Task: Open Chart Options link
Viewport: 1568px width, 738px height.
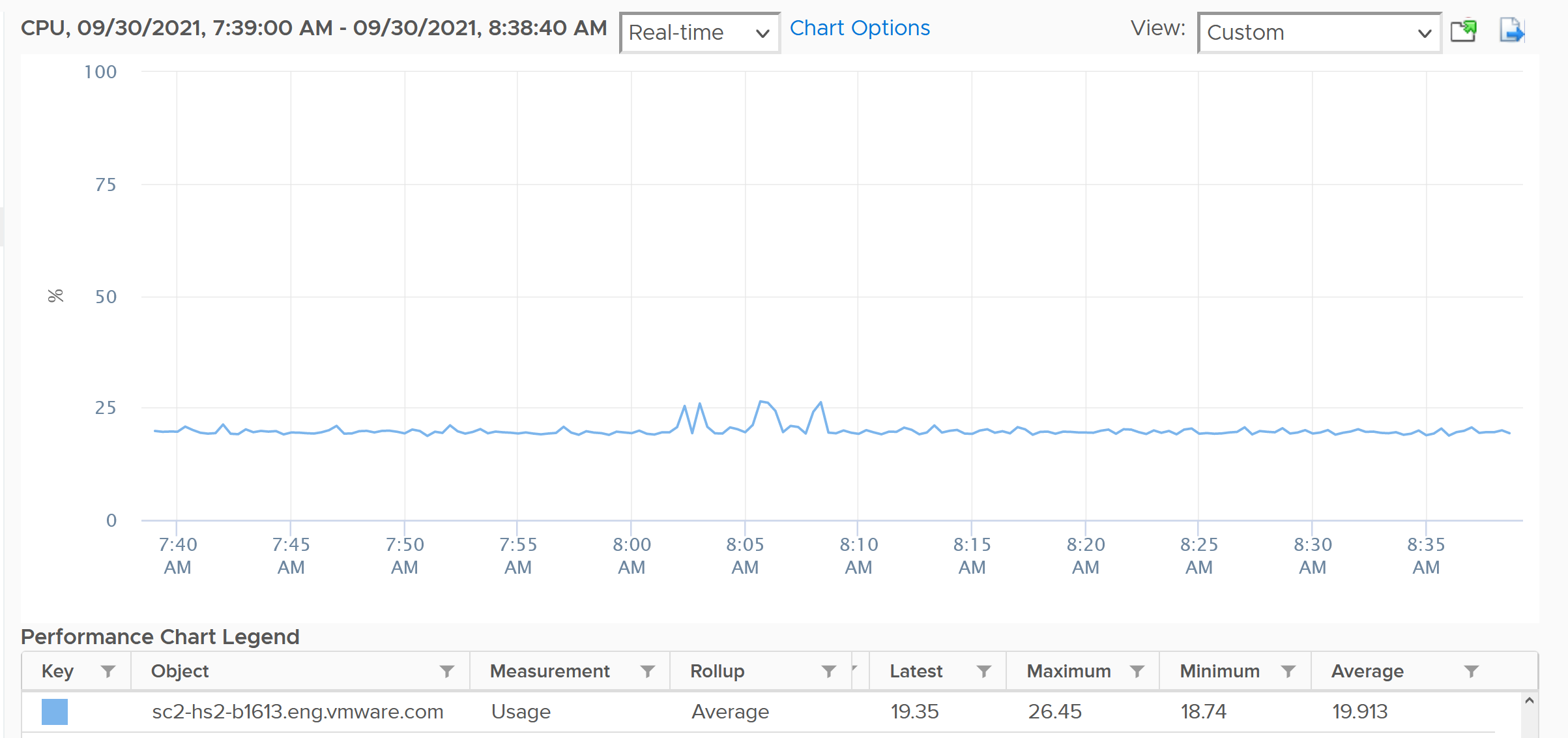Action: 860,28
